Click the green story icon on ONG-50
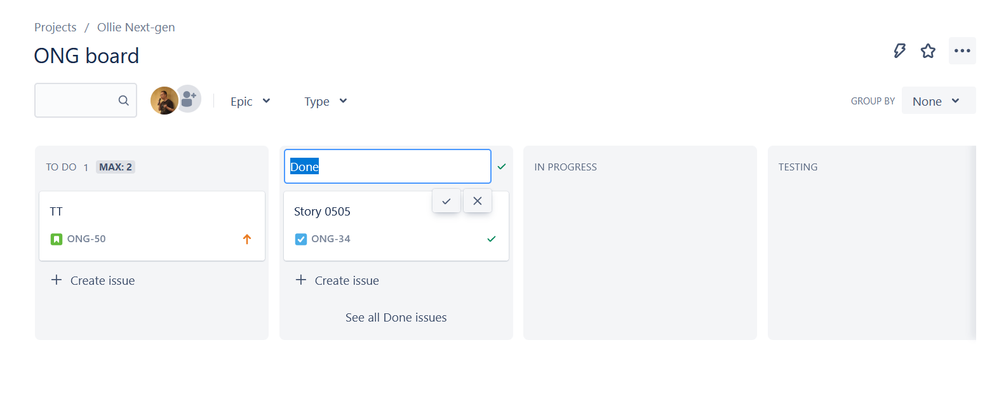 pyautogui.click(x=56, y=239)
